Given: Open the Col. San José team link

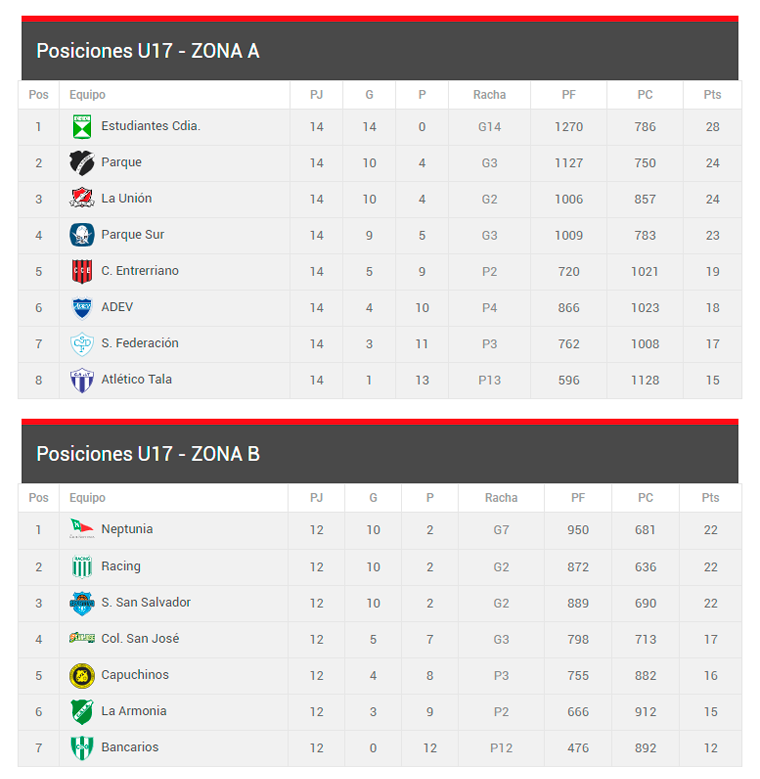Looking at the screenshot, I should (x=140, y=639).
